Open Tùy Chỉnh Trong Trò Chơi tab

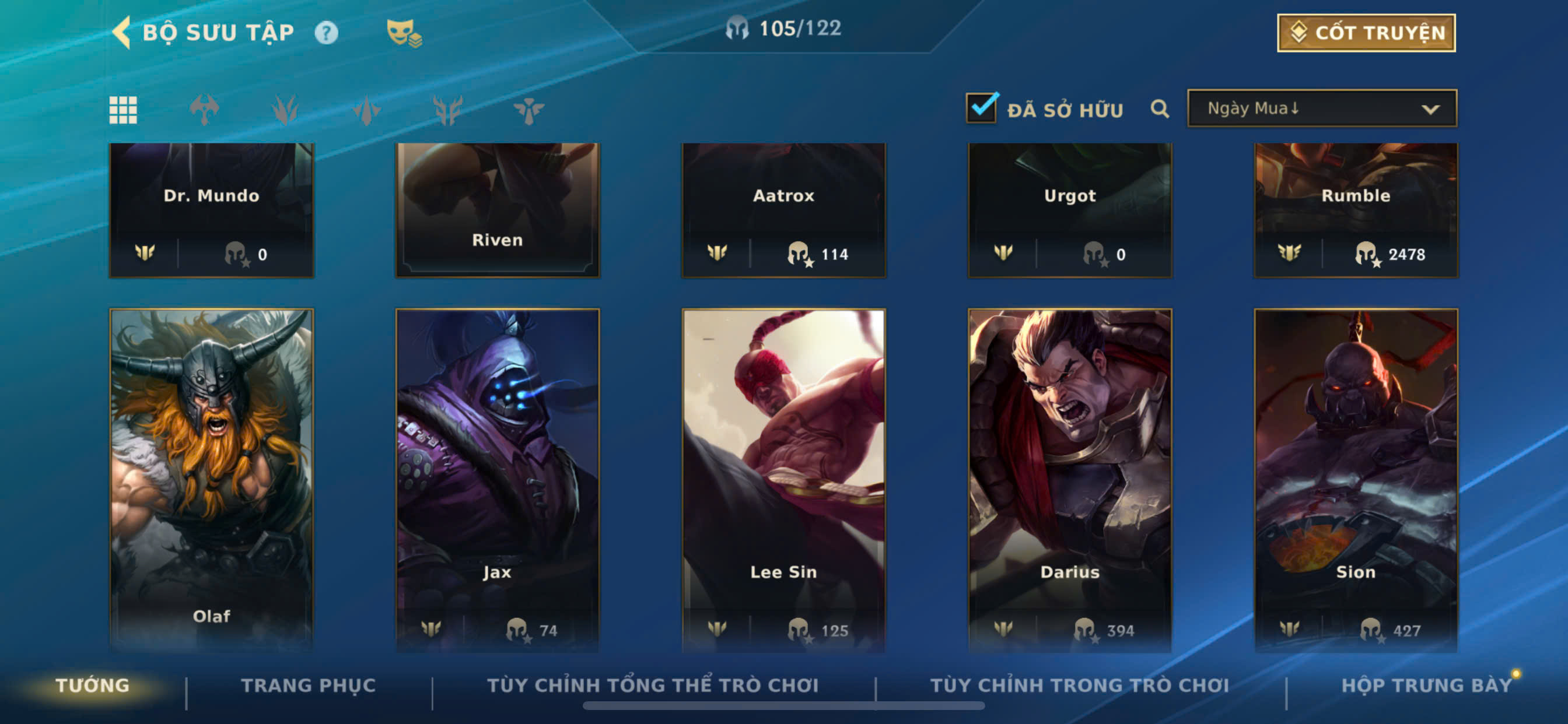[x=1080, y=685]
